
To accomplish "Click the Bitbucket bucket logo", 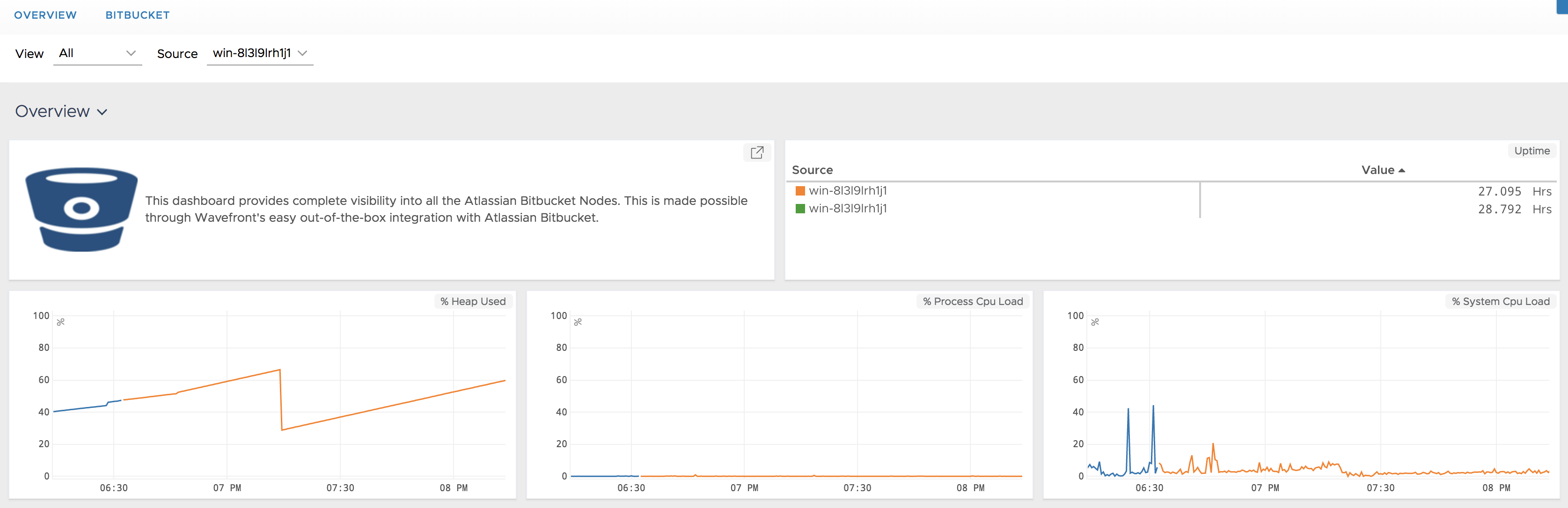I will [81, 209].
